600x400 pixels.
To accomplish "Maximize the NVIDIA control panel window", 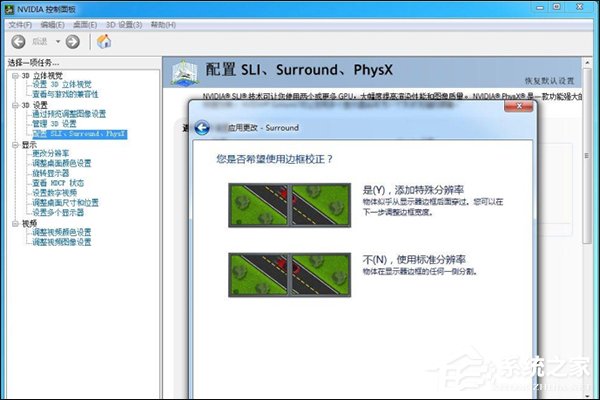I will pos(557,7).
